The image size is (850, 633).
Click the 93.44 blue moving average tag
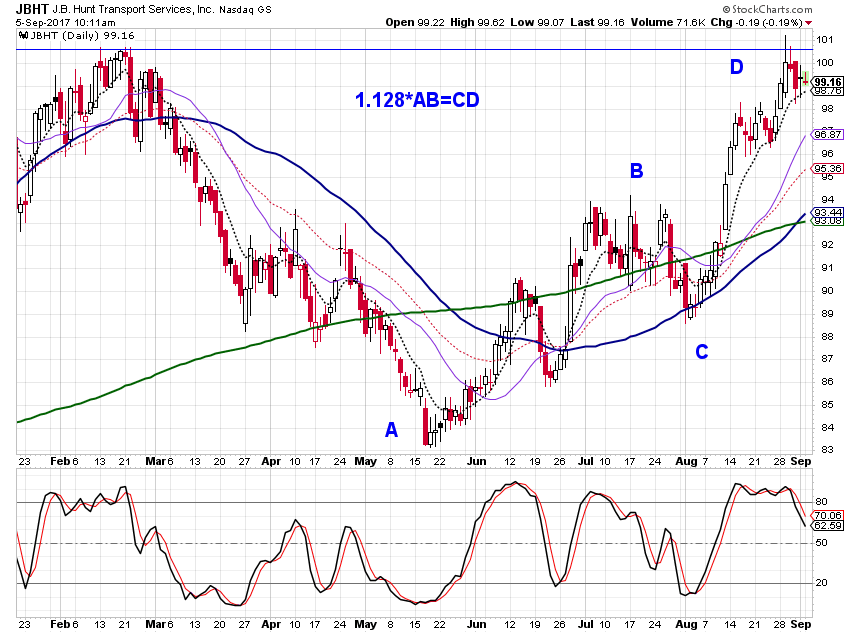[828, 212]
